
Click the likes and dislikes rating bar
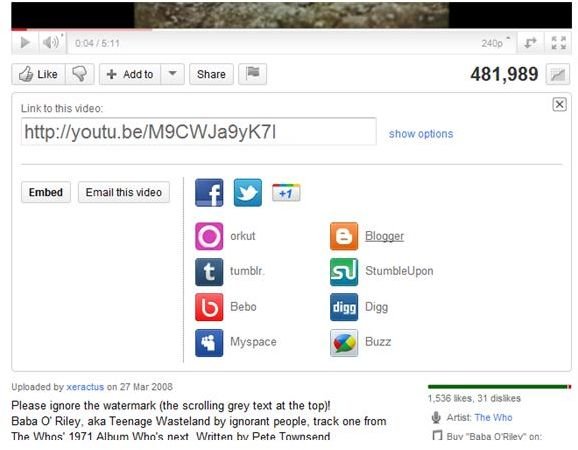click(x=499, y=387)
